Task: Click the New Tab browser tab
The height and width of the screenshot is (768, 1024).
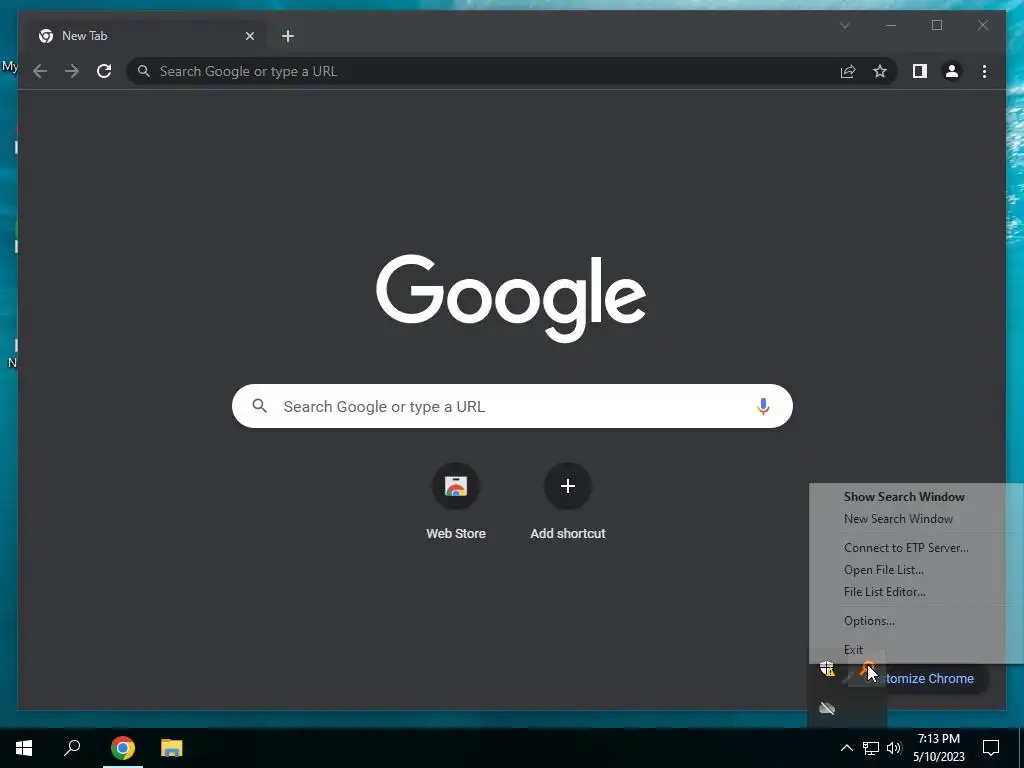Action: (144, 36)
